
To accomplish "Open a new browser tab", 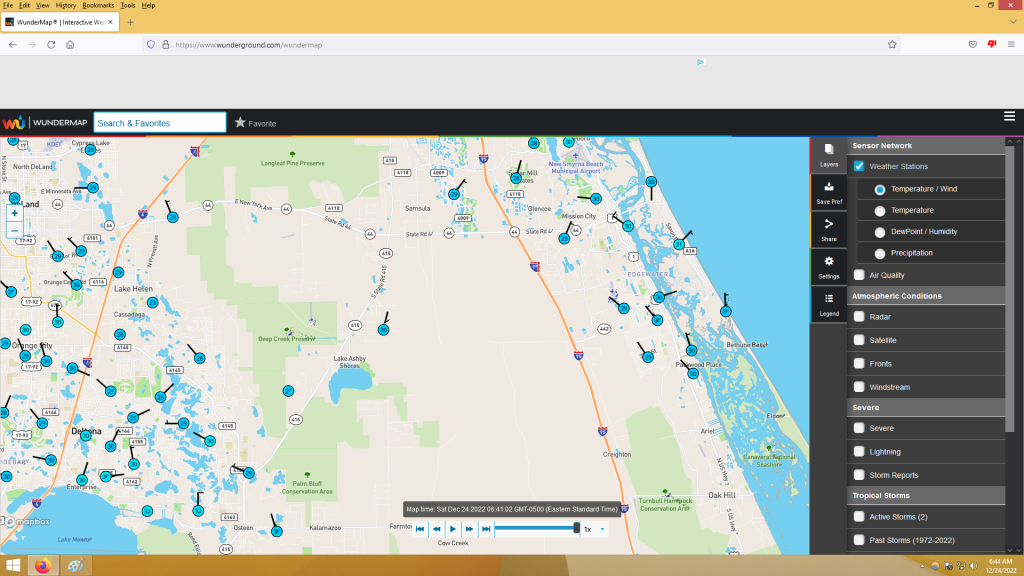I will pyautogui.click(x=131, y=22).
